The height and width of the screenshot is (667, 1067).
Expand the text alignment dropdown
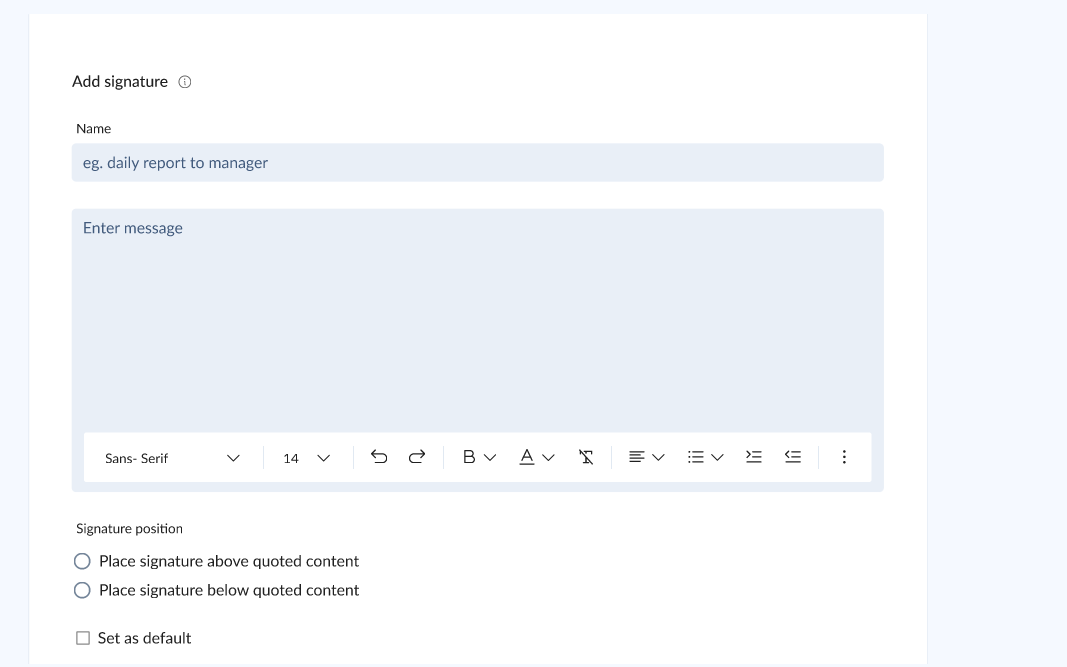(658, 458)
